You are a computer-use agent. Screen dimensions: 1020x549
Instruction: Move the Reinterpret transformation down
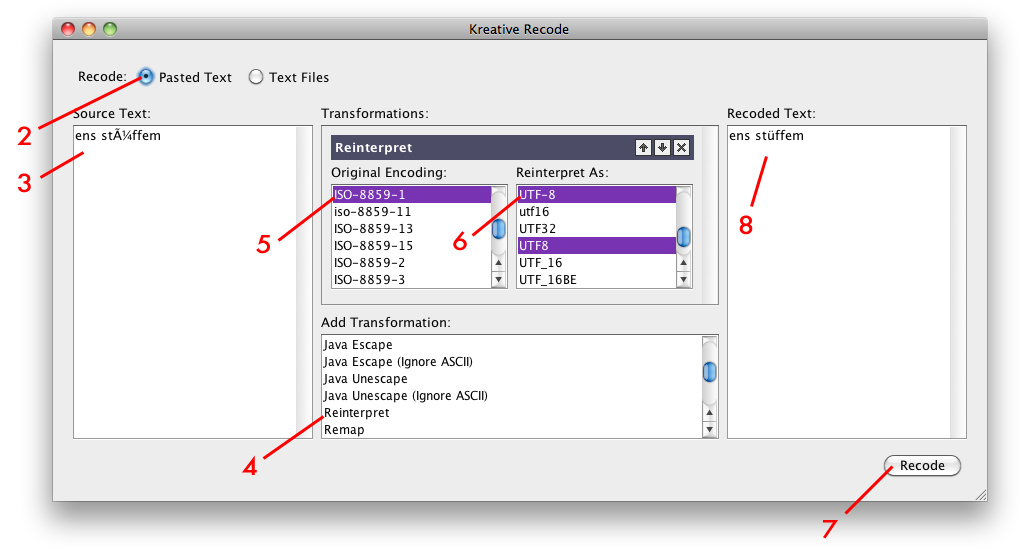662,148
